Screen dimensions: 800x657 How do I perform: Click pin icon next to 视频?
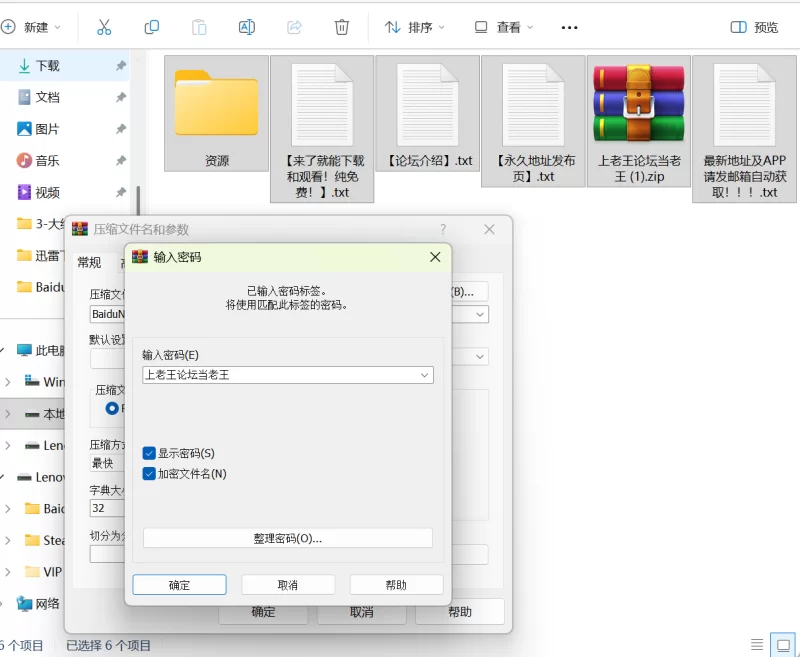tap(120, 192)
